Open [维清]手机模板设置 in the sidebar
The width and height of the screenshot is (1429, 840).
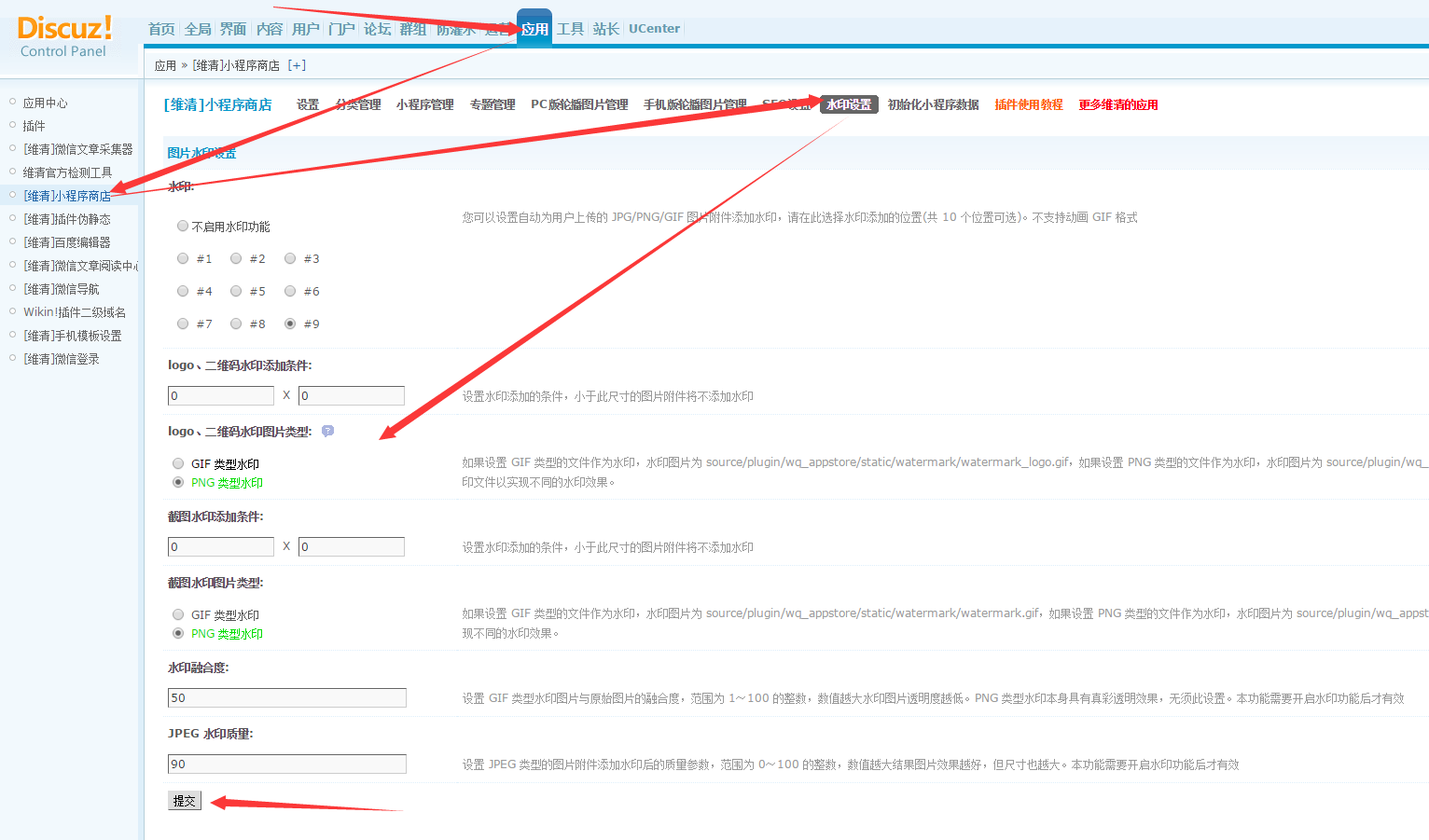[x=73, y=336]
